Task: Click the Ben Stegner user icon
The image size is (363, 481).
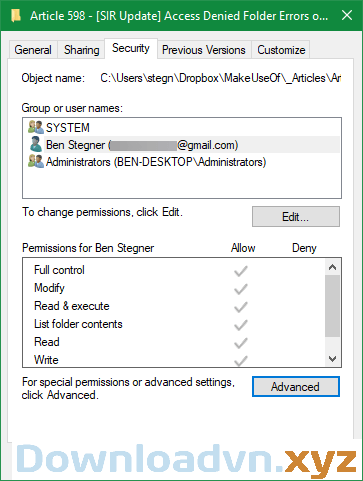Action: tap(36, 144)
